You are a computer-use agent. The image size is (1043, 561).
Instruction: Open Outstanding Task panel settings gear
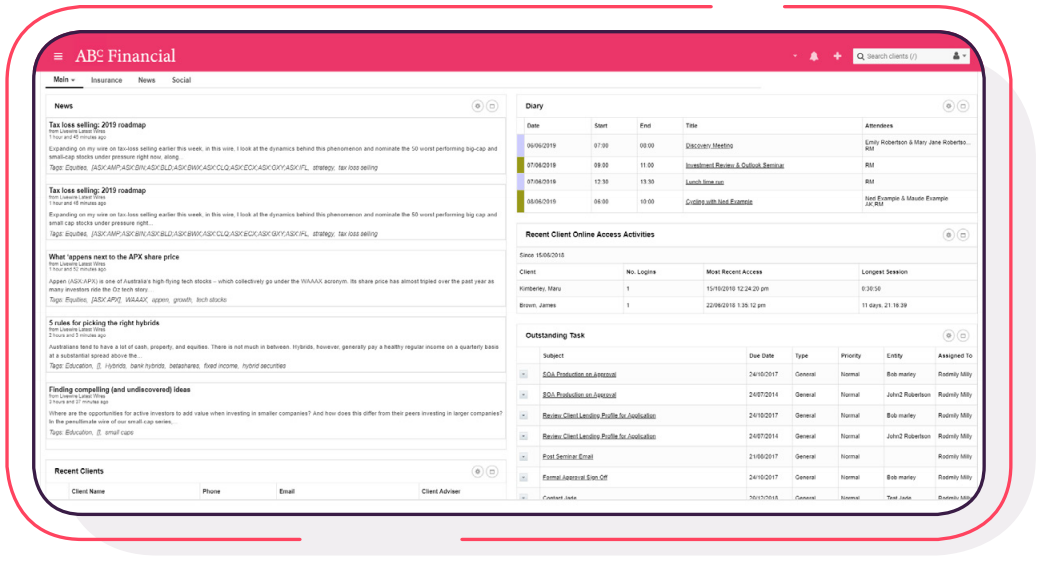click(x=948, y=336)
